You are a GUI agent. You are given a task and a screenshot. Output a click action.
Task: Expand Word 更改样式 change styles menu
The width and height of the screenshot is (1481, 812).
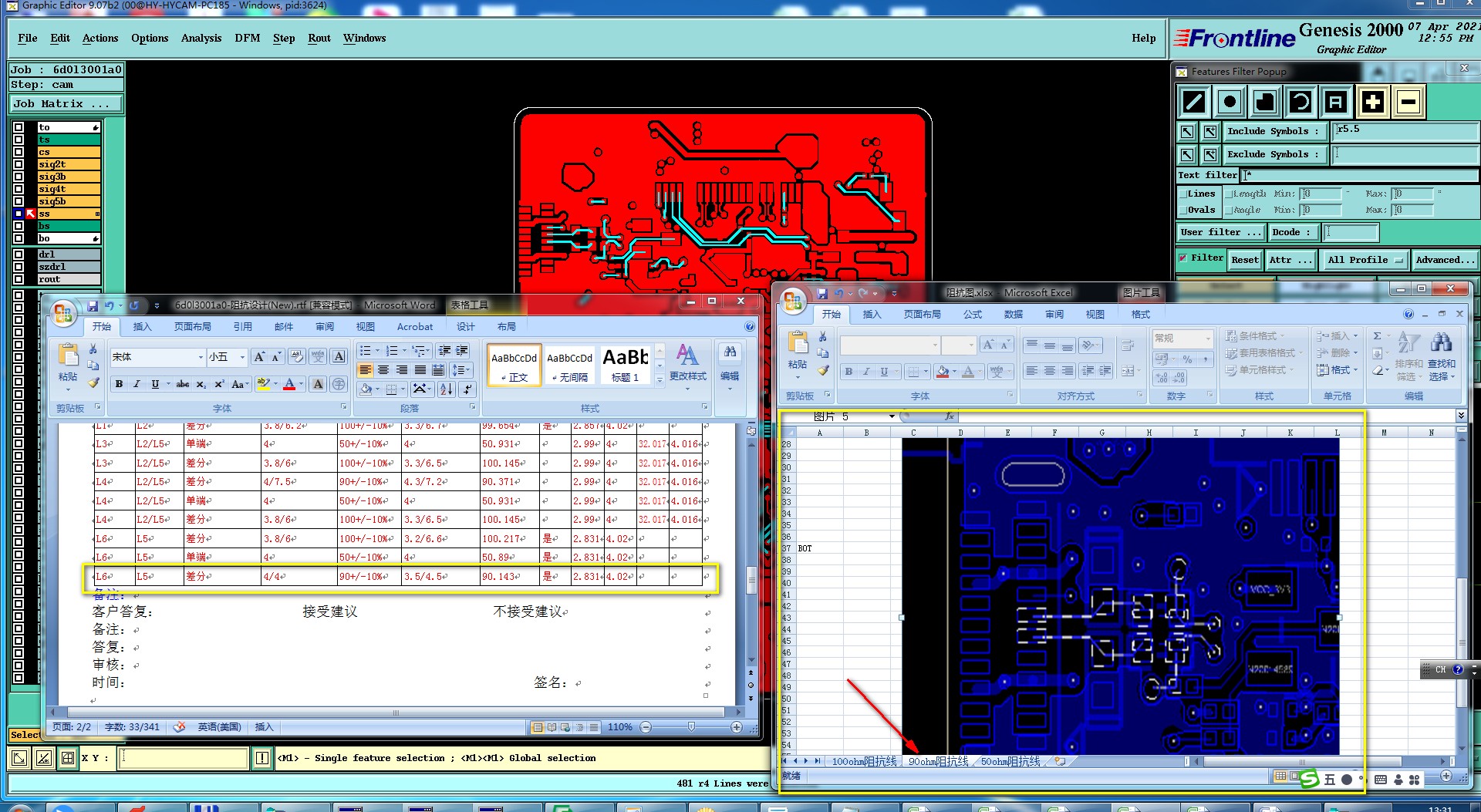pyautogui.click(x=687, y=366)
